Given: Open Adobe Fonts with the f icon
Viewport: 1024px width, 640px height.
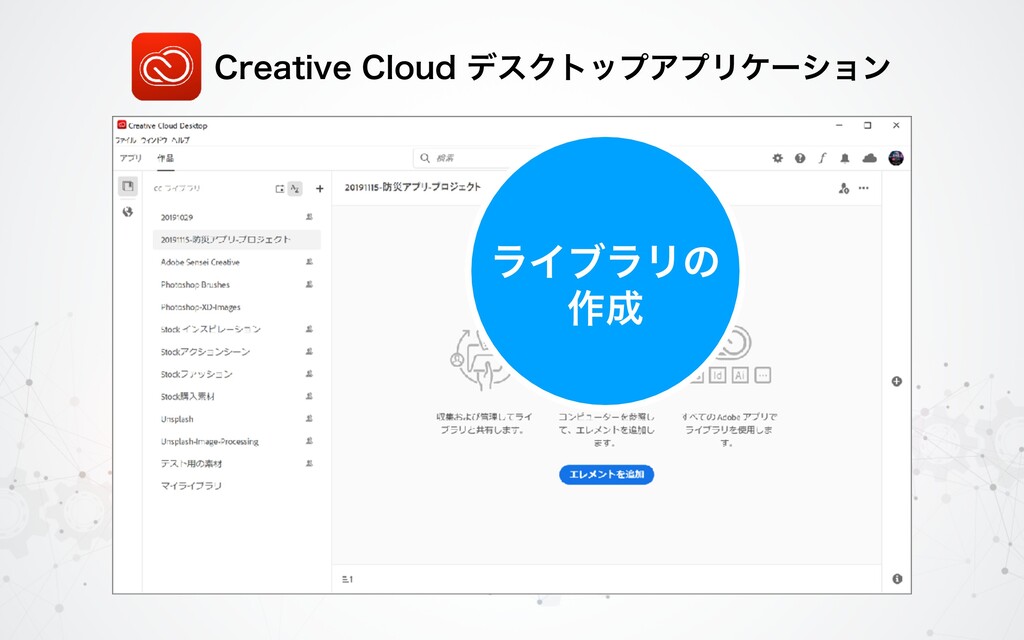Looking at the screenshot, I should pos(822,158).
